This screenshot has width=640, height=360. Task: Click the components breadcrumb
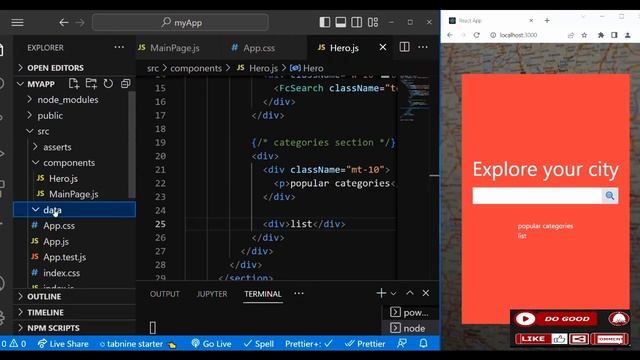tap(196, 68)
